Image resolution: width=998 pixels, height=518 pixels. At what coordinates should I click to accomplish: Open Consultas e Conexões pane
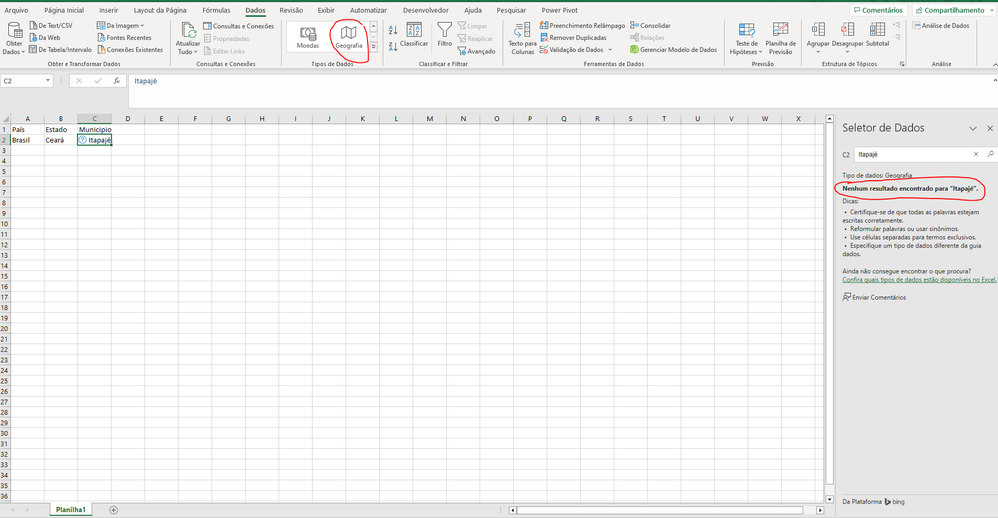pyautogui.click(x=238, y=26)
